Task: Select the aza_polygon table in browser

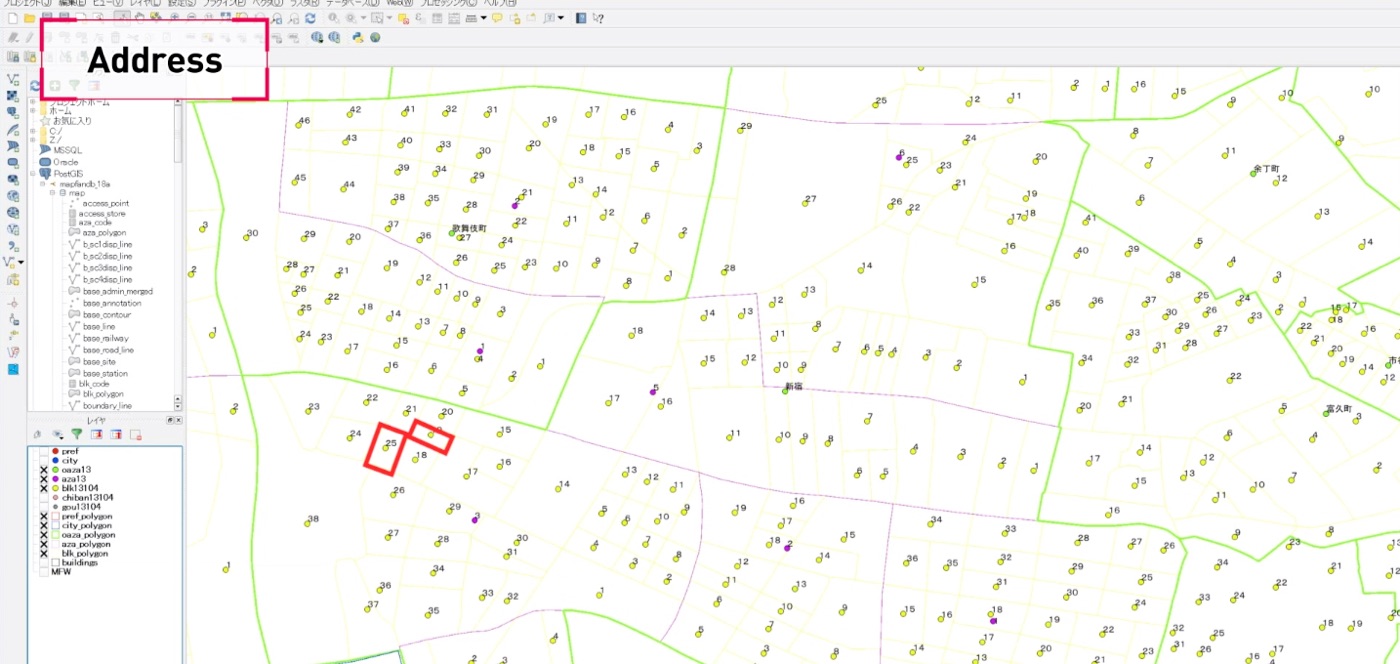Action: pos(103,232)
